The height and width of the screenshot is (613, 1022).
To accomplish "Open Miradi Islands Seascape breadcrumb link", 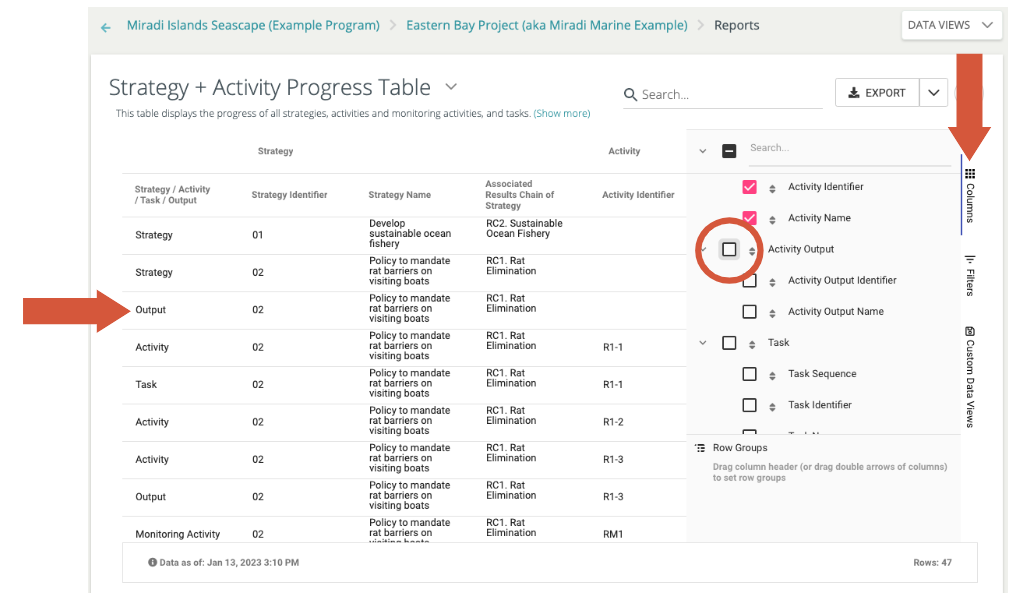I will (x=253, y=25).
